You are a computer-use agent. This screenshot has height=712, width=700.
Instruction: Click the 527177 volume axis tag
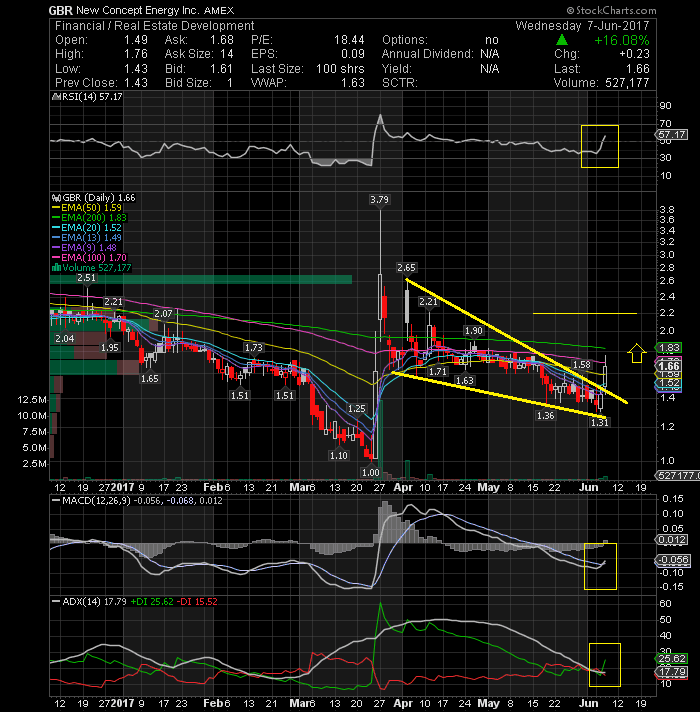[677, 475]
